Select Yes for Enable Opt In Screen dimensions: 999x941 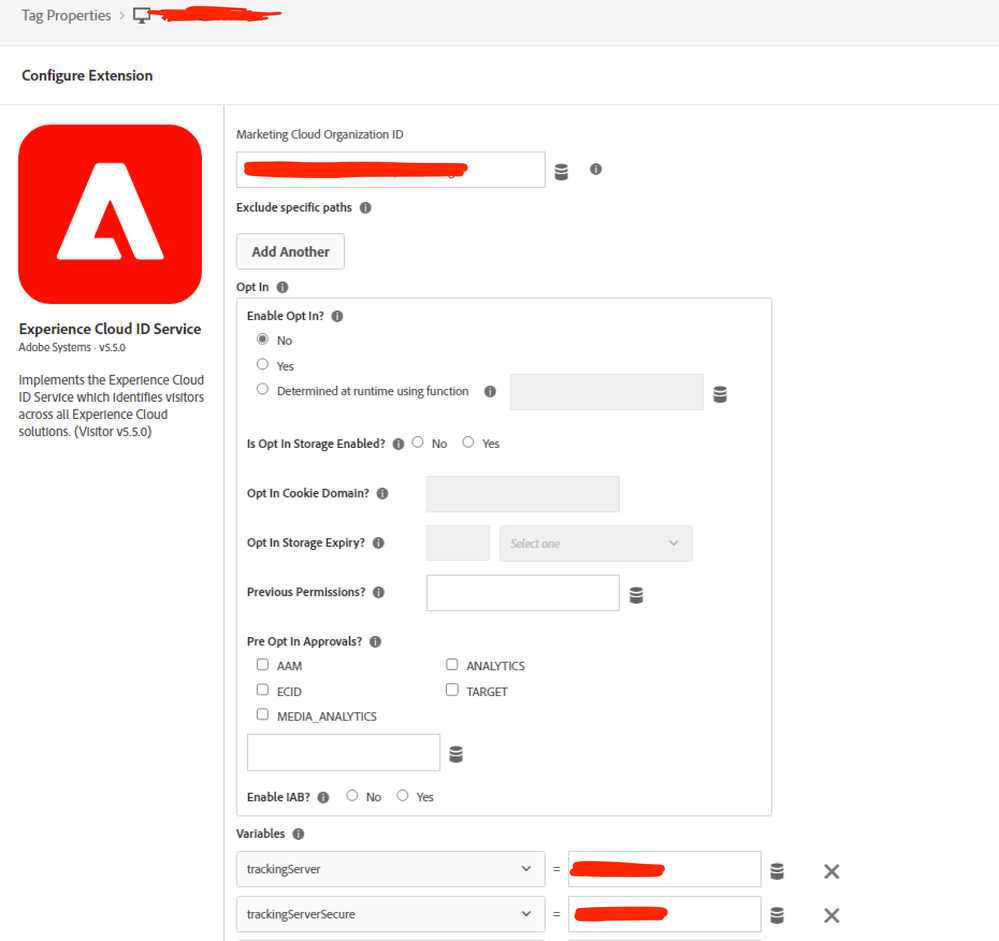263,365
